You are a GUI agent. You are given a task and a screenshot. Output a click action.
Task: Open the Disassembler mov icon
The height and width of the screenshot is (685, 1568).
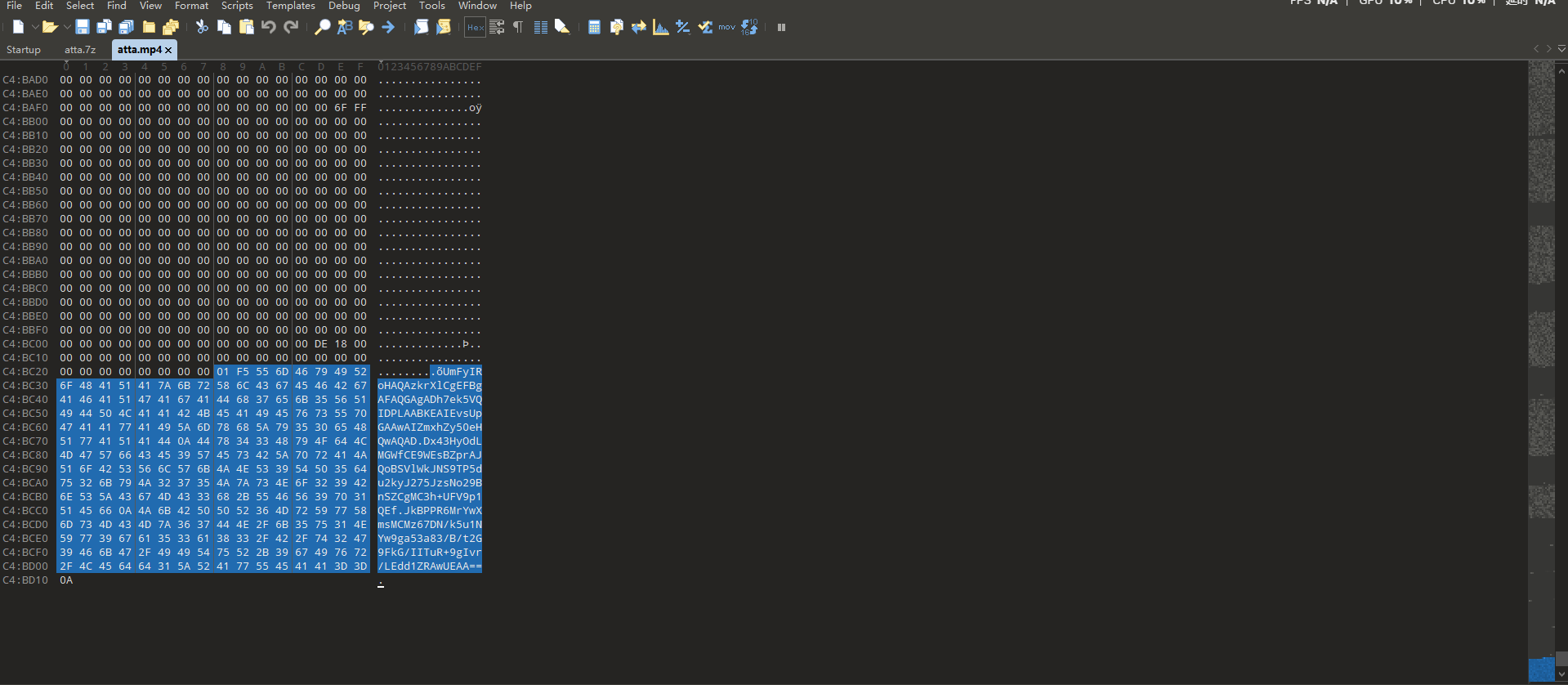click(x=727, y=27)
